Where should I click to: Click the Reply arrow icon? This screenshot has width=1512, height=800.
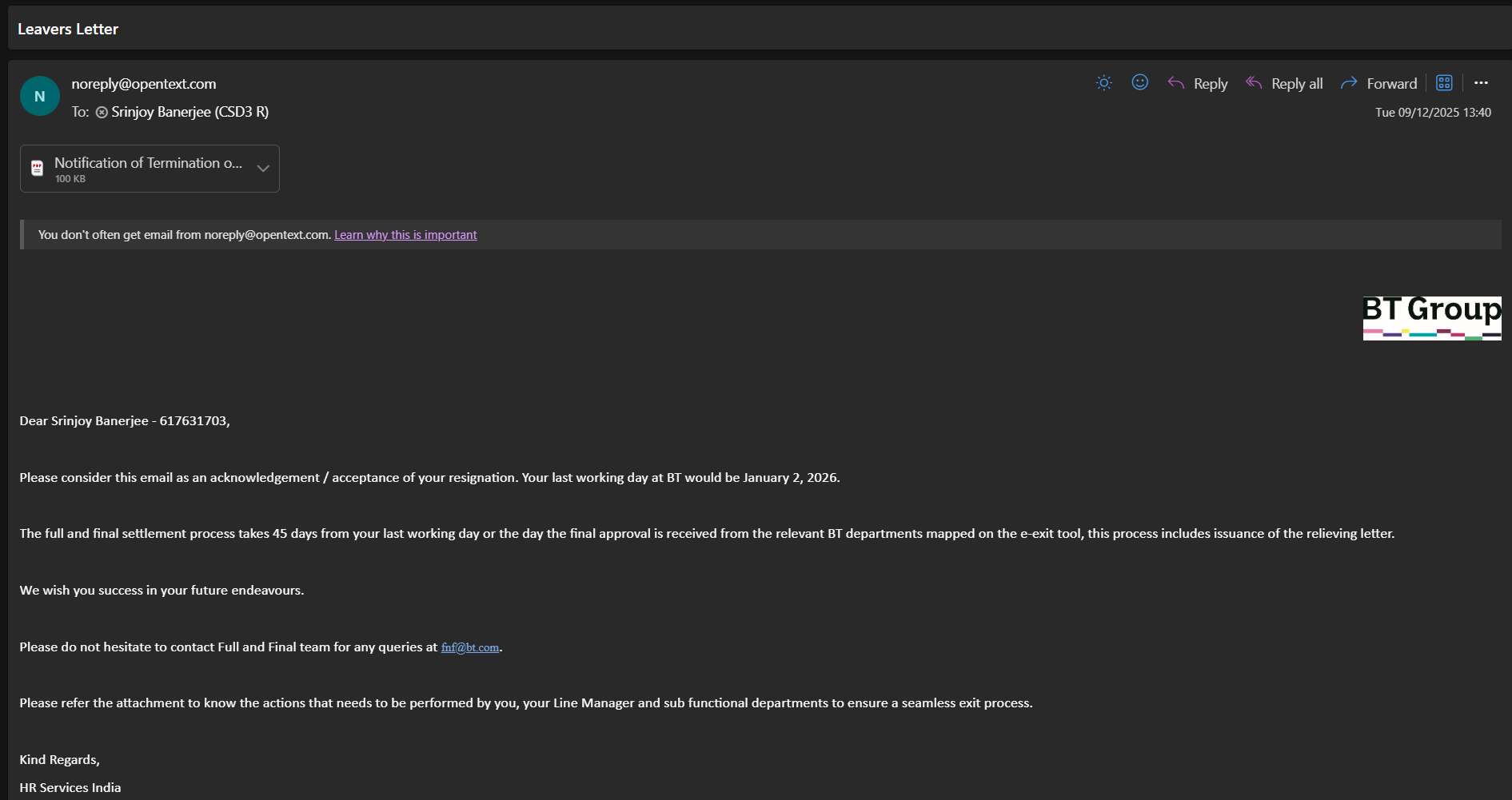[1176, 83]
